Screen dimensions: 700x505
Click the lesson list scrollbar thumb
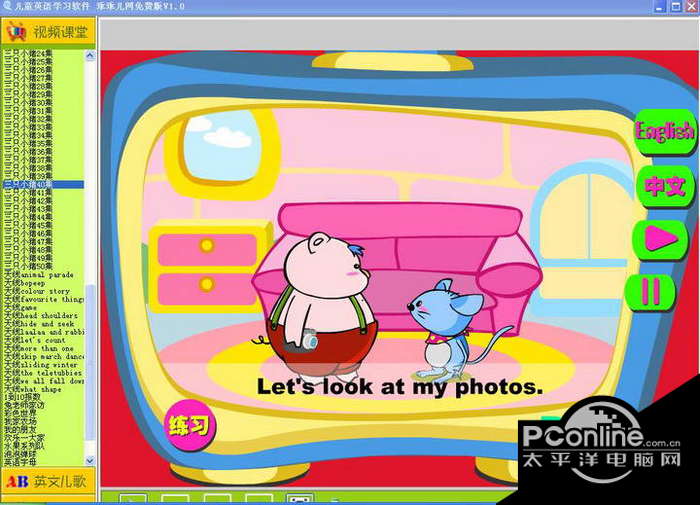(x=90, y=362)
